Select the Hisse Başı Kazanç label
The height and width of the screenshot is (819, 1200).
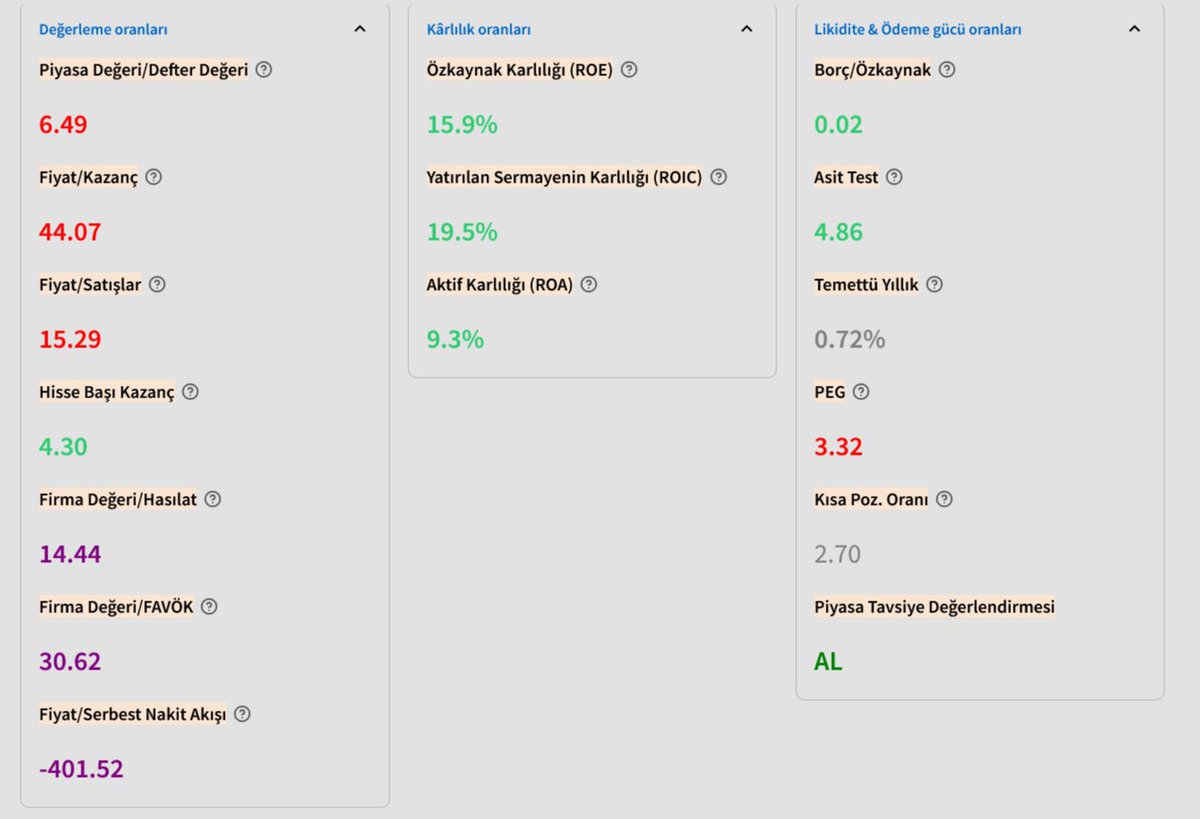tap(107, 392)
